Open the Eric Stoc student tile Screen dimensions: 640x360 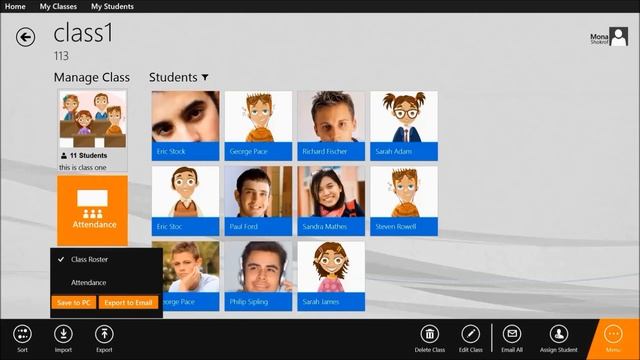[x=185, y=201]
